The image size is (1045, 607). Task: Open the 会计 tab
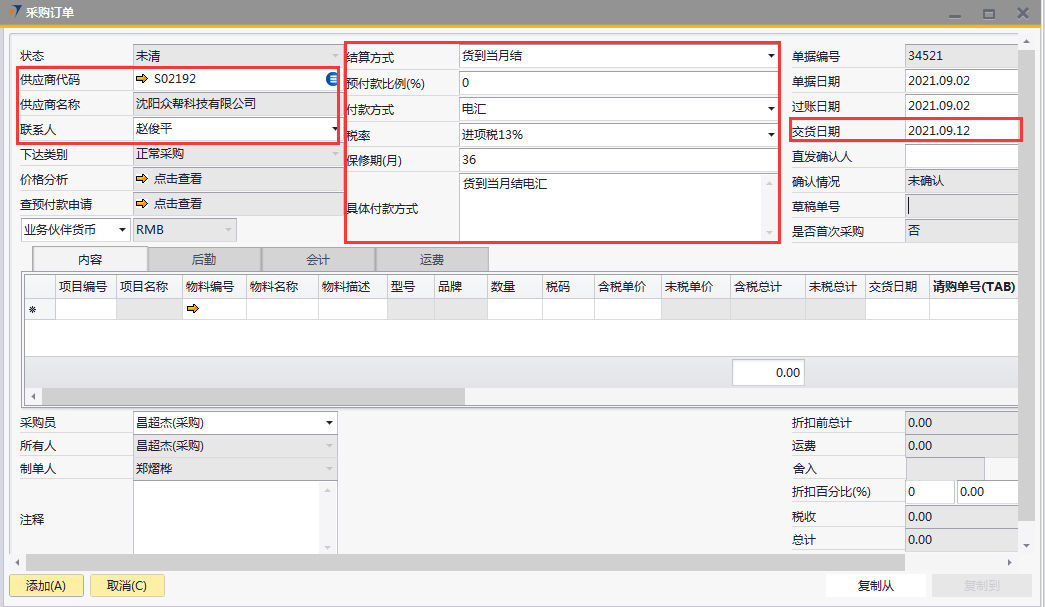tap(318, 259)
